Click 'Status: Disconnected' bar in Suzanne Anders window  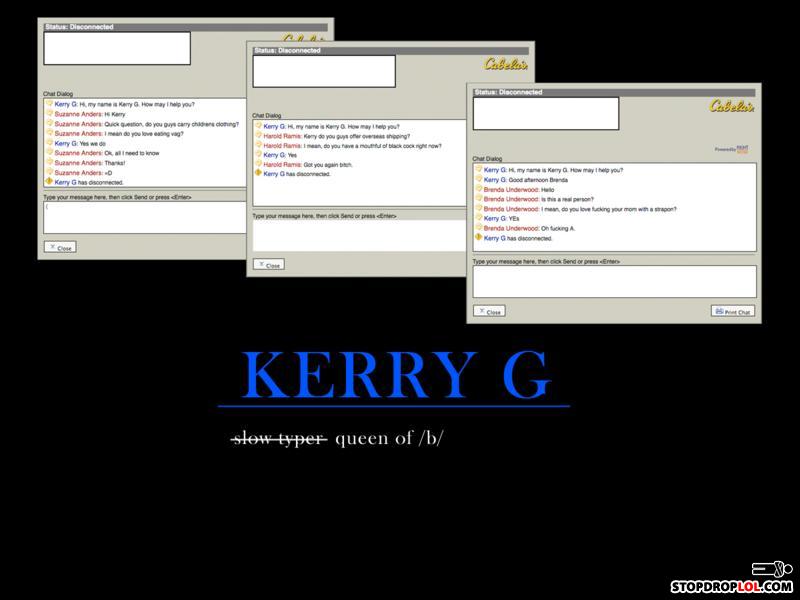point(186,27)
